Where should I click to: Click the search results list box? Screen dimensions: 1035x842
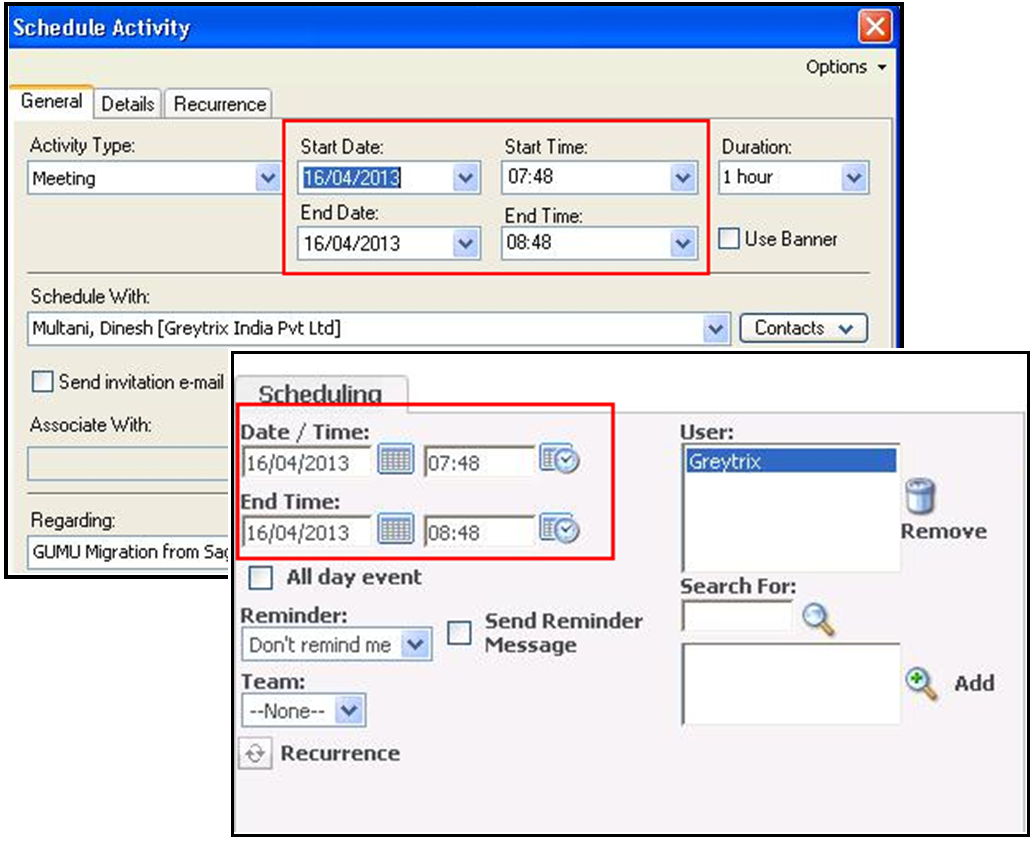pyautogui.click(x=791, y=684)
